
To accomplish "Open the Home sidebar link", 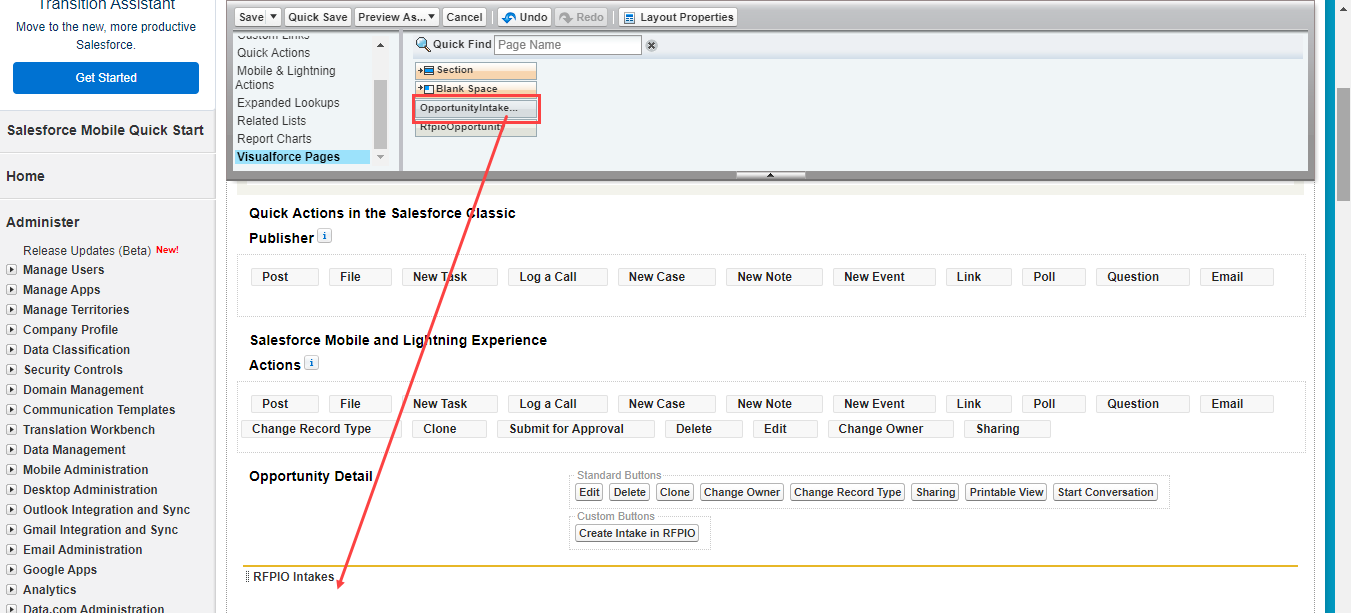I will click(x=25, y=176).
